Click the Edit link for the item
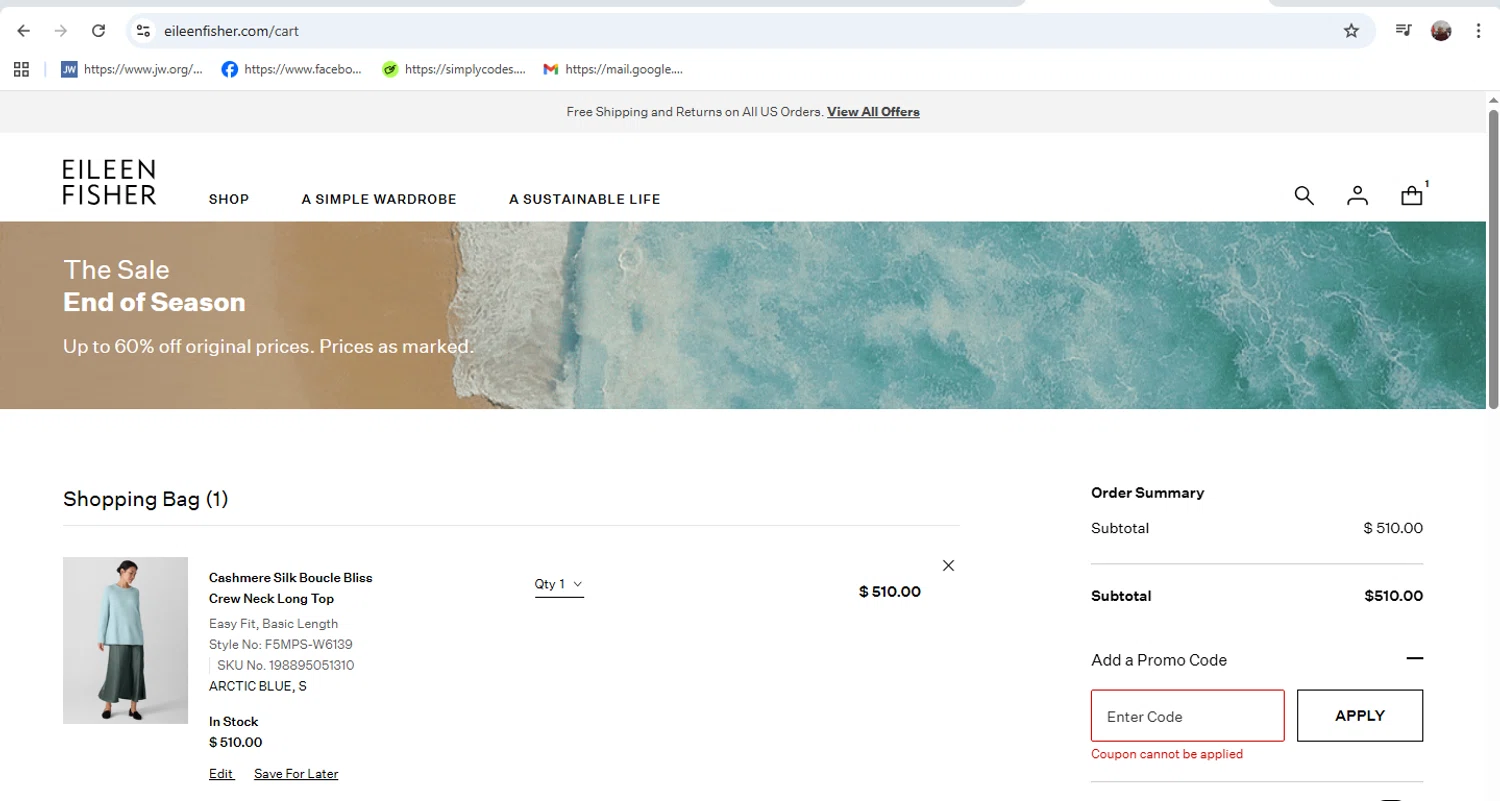 (x=221, y=774)
